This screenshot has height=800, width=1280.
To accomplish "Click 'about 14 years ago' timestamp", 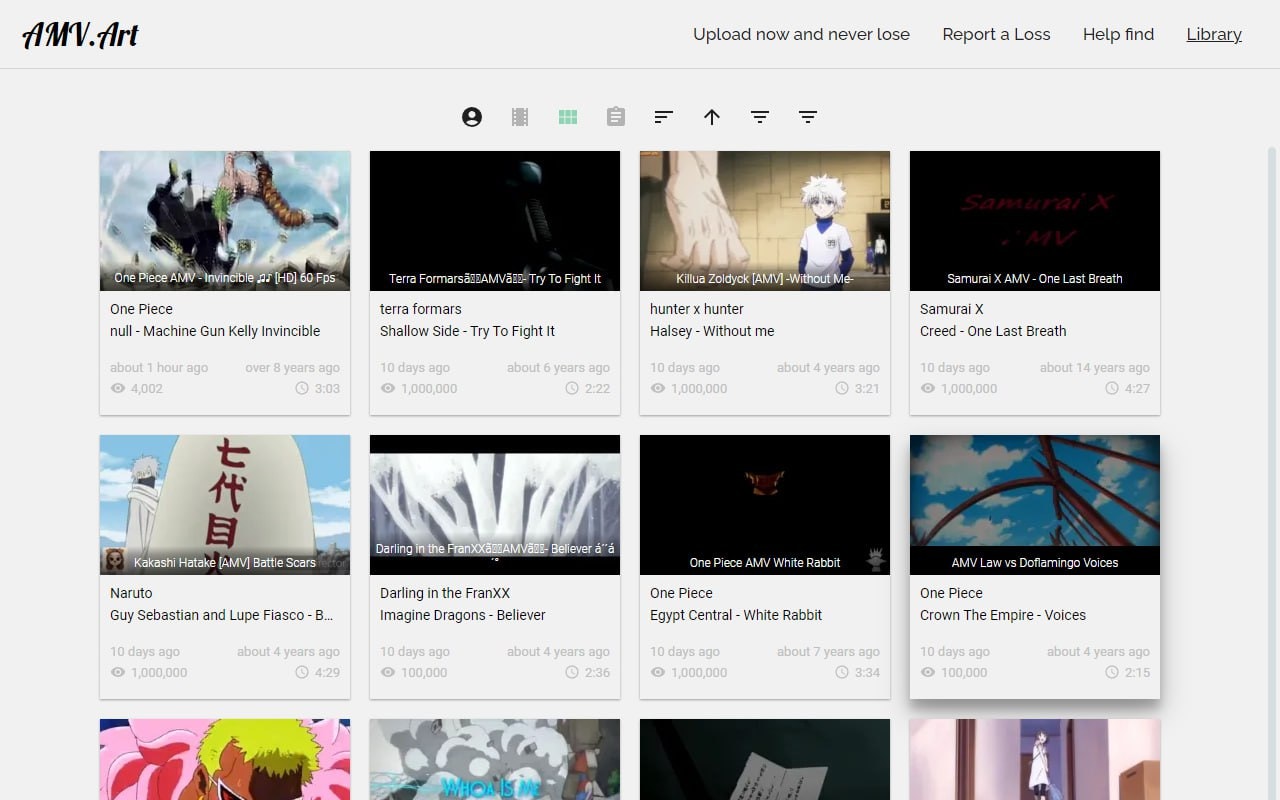I will [1095, 367].
